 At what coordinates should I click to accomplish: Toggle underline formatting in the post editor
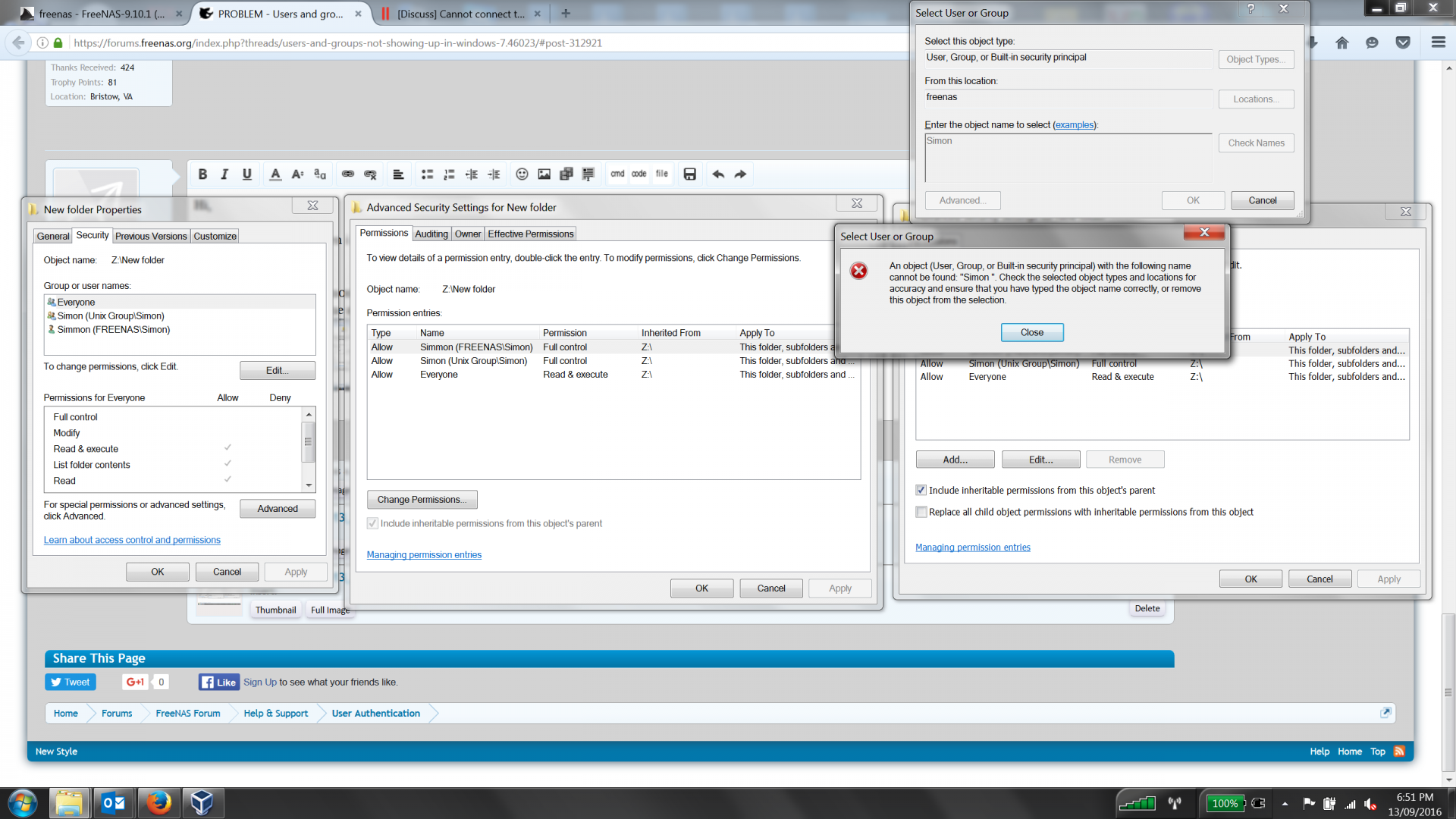point(247,174)
